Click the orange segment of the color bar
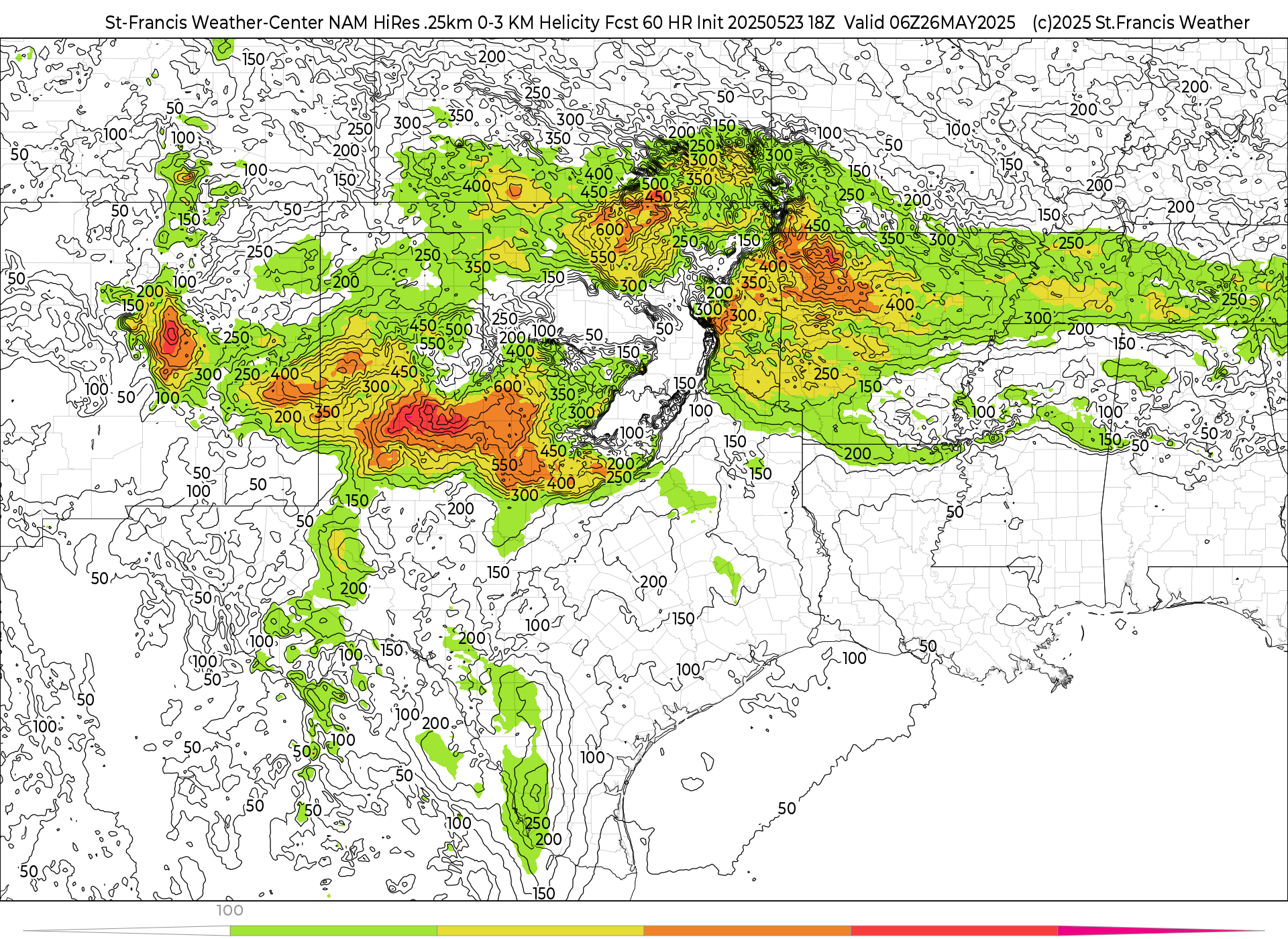Viewport: 1288px width, 939px height. point(747,931)
